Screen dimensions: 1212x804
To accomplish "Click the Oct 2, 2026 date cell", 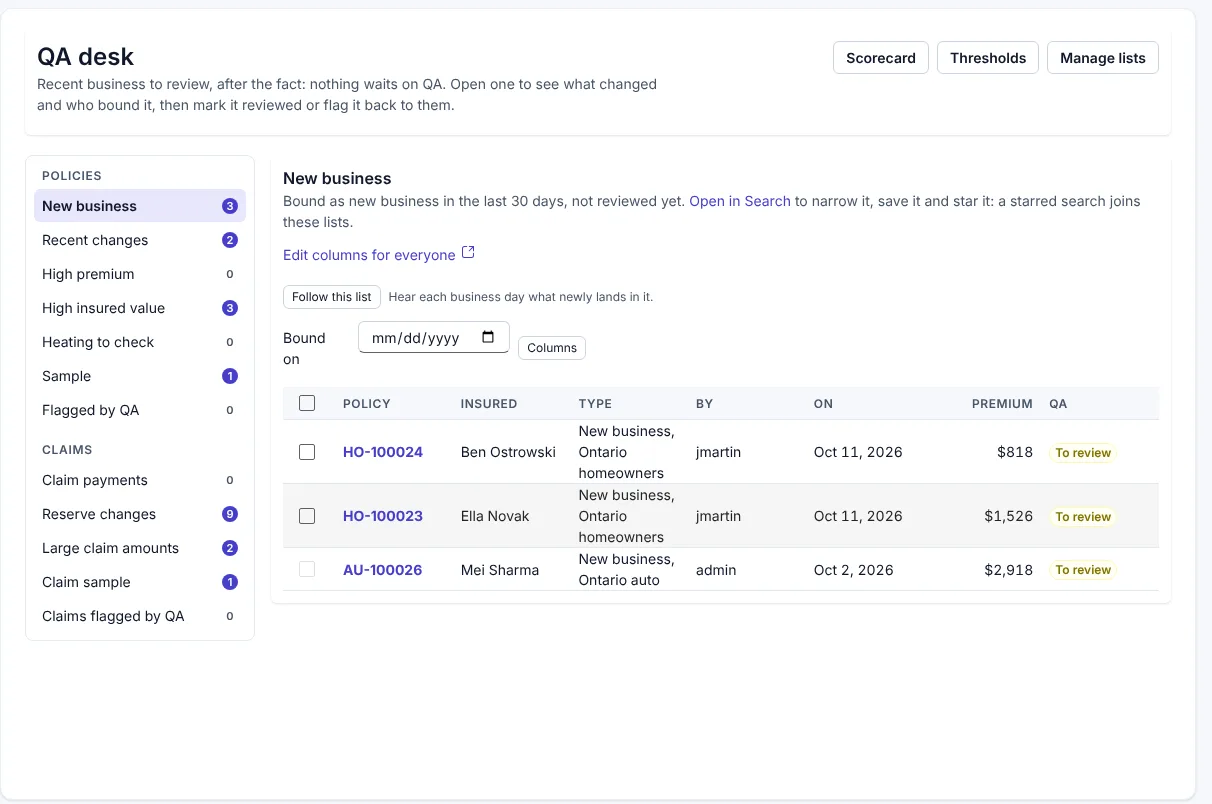I will coord(854,570).
